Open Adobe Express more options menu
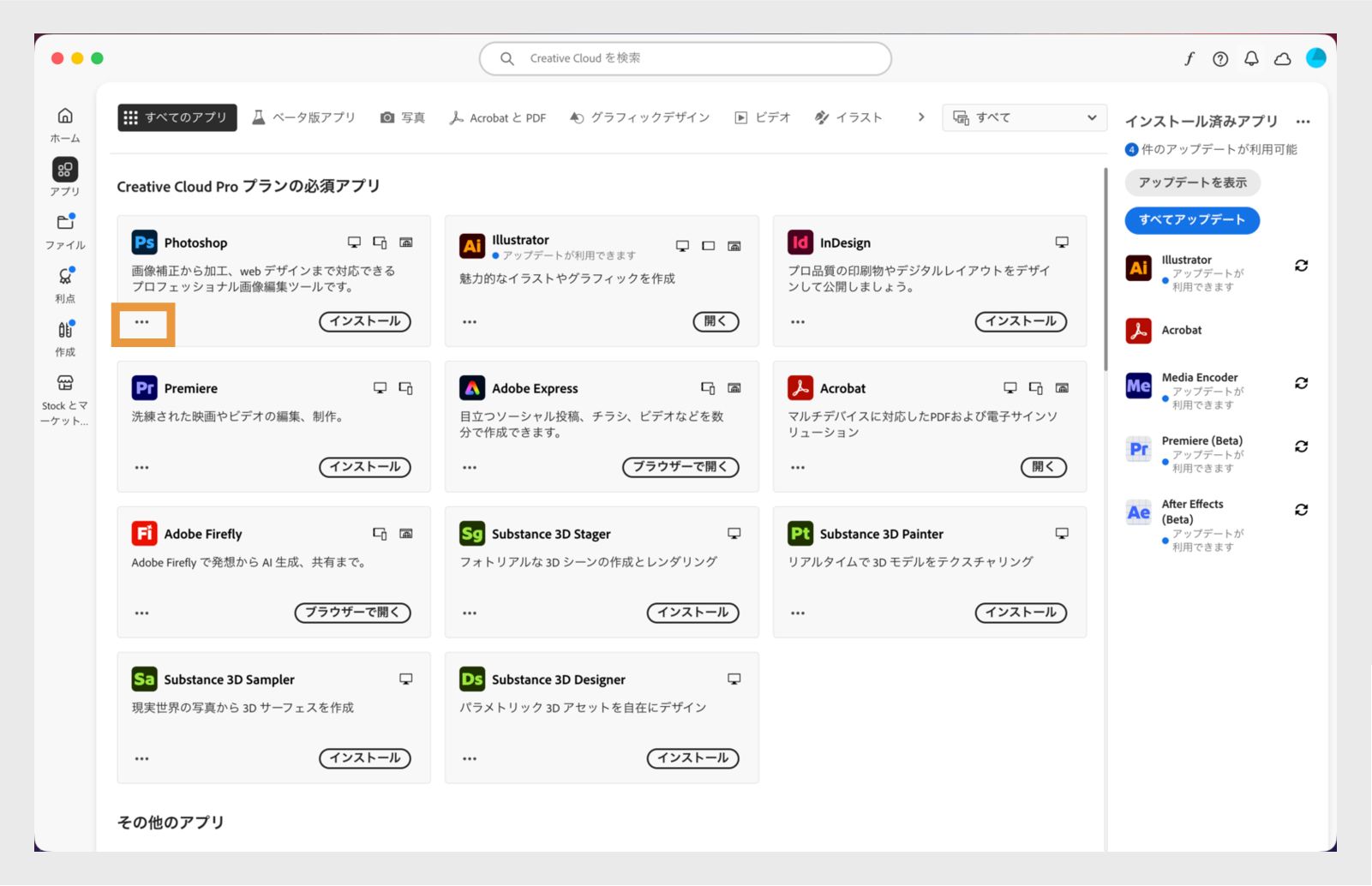The image size is (1372, 886). (x=470, y=468)
